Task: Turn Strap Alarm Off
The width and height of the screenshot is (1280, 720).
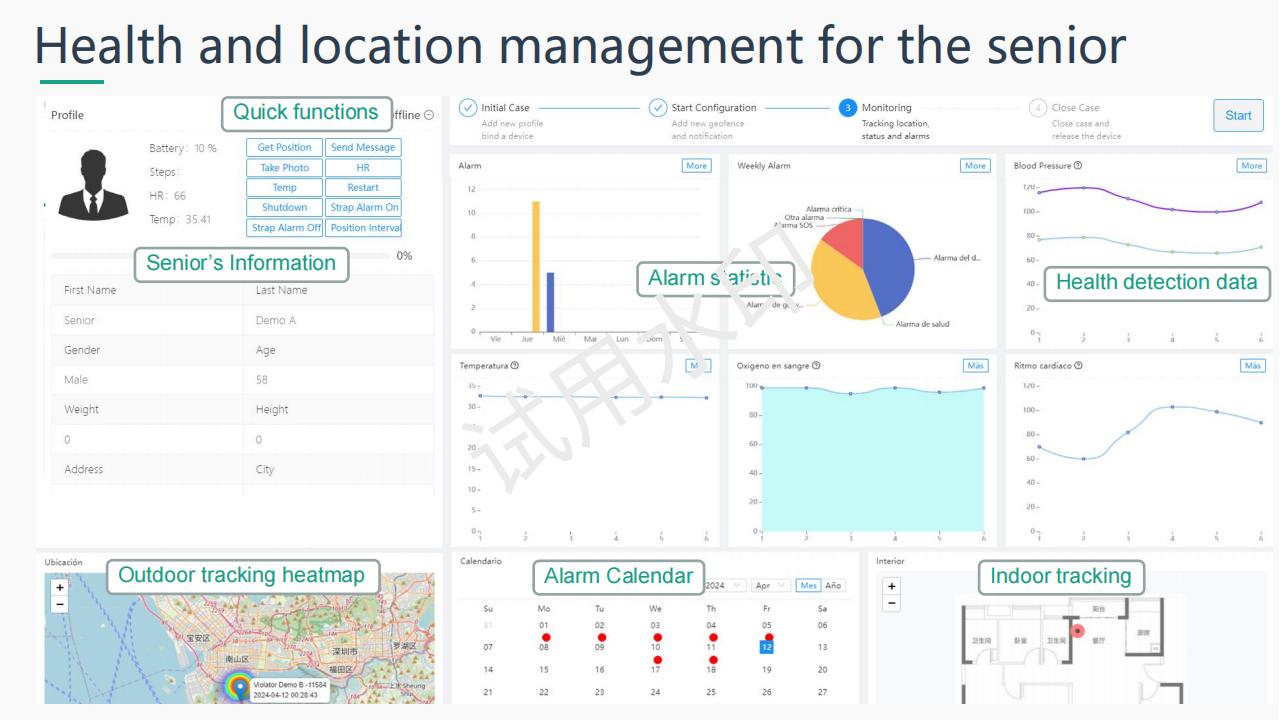Action: [x=284, y=227]
